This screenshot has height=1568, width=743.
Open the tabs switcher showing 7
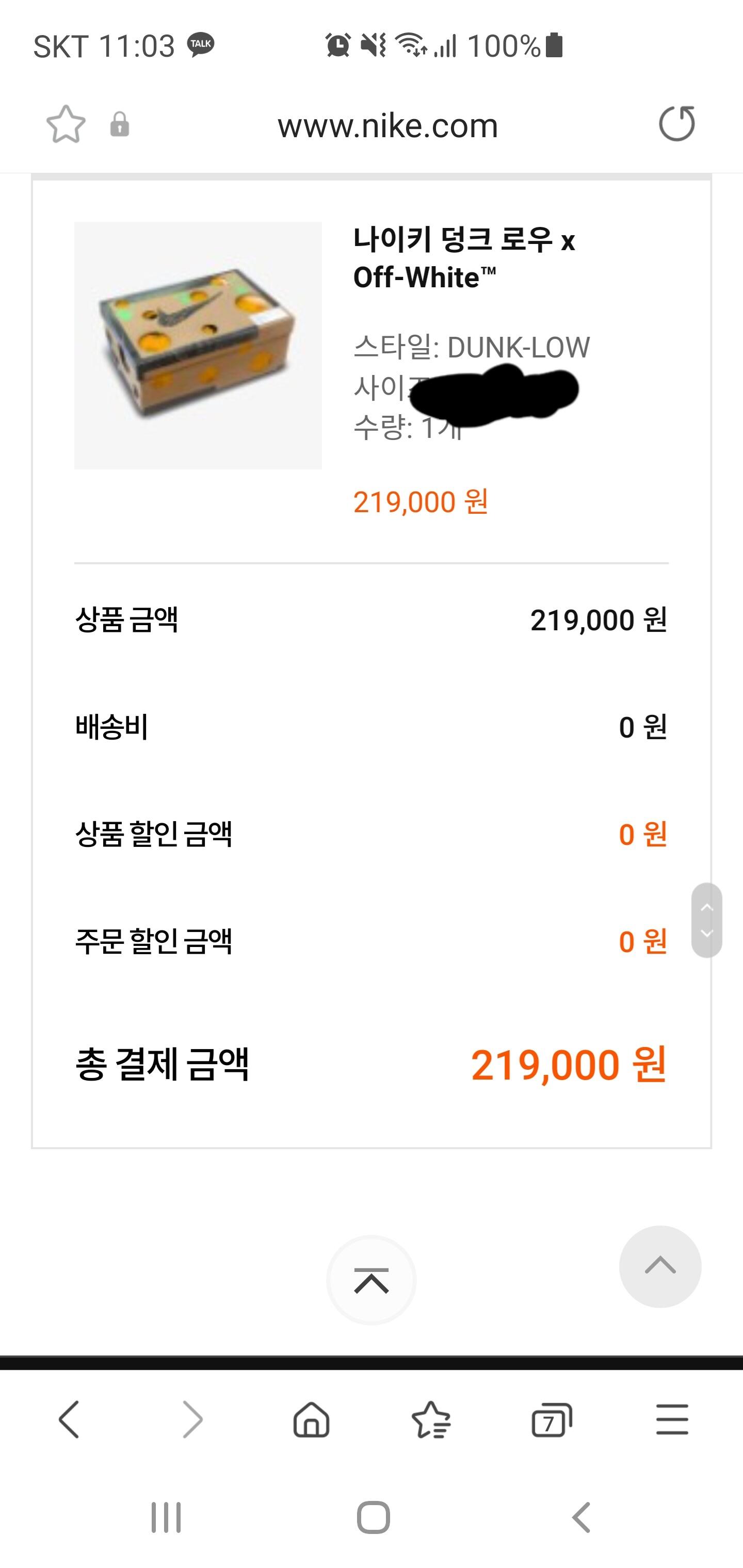coord(552,1419)
